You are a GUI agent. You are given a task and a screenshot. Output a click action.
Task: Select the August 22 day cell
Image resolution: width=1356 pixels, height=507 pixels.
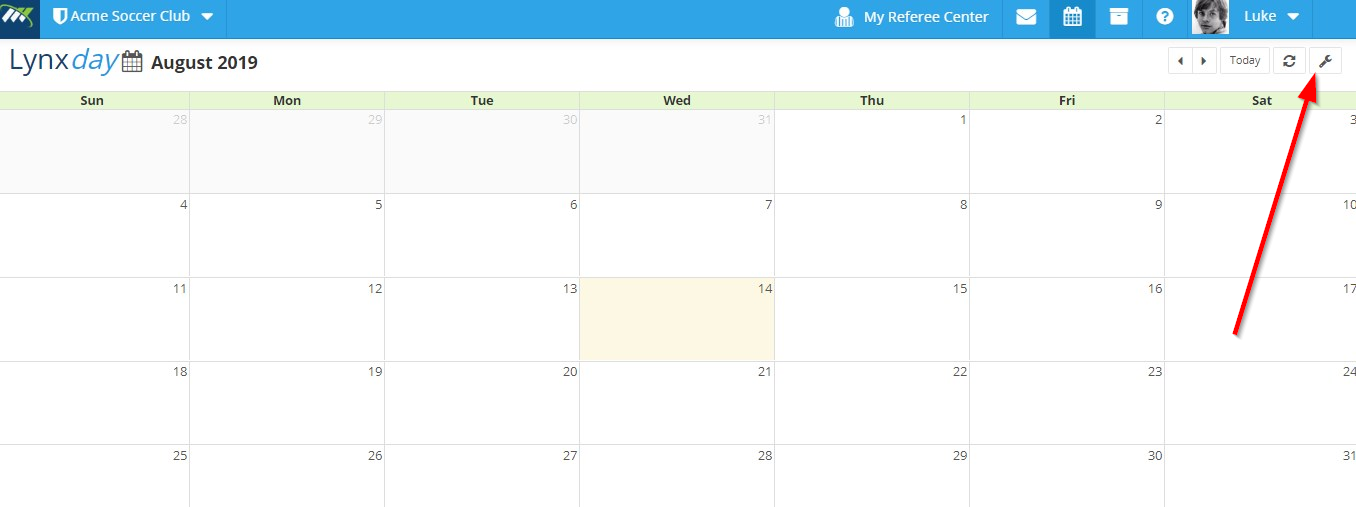(872, 403)
